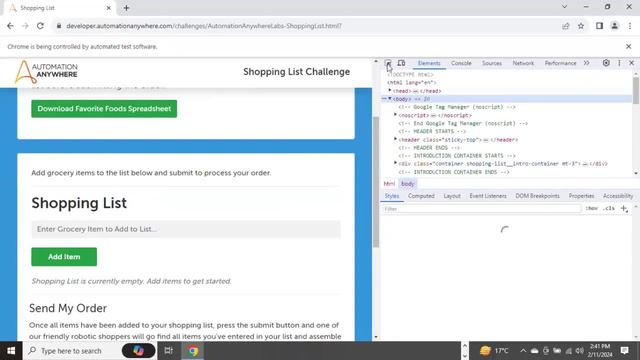Image resolution: width=640 pixels, height=360 pixels.
Task: Click the page vertical scrollbar thumb
Action: coord(376,182)
